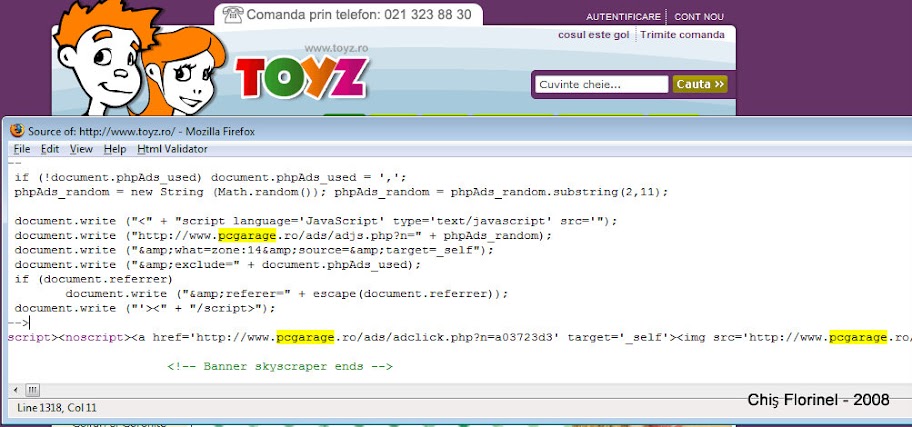This screenshot has height=427, width=912.
Task: Click the telephone icon beside Comanda prin telefon
Action: (x=233, y=15)
